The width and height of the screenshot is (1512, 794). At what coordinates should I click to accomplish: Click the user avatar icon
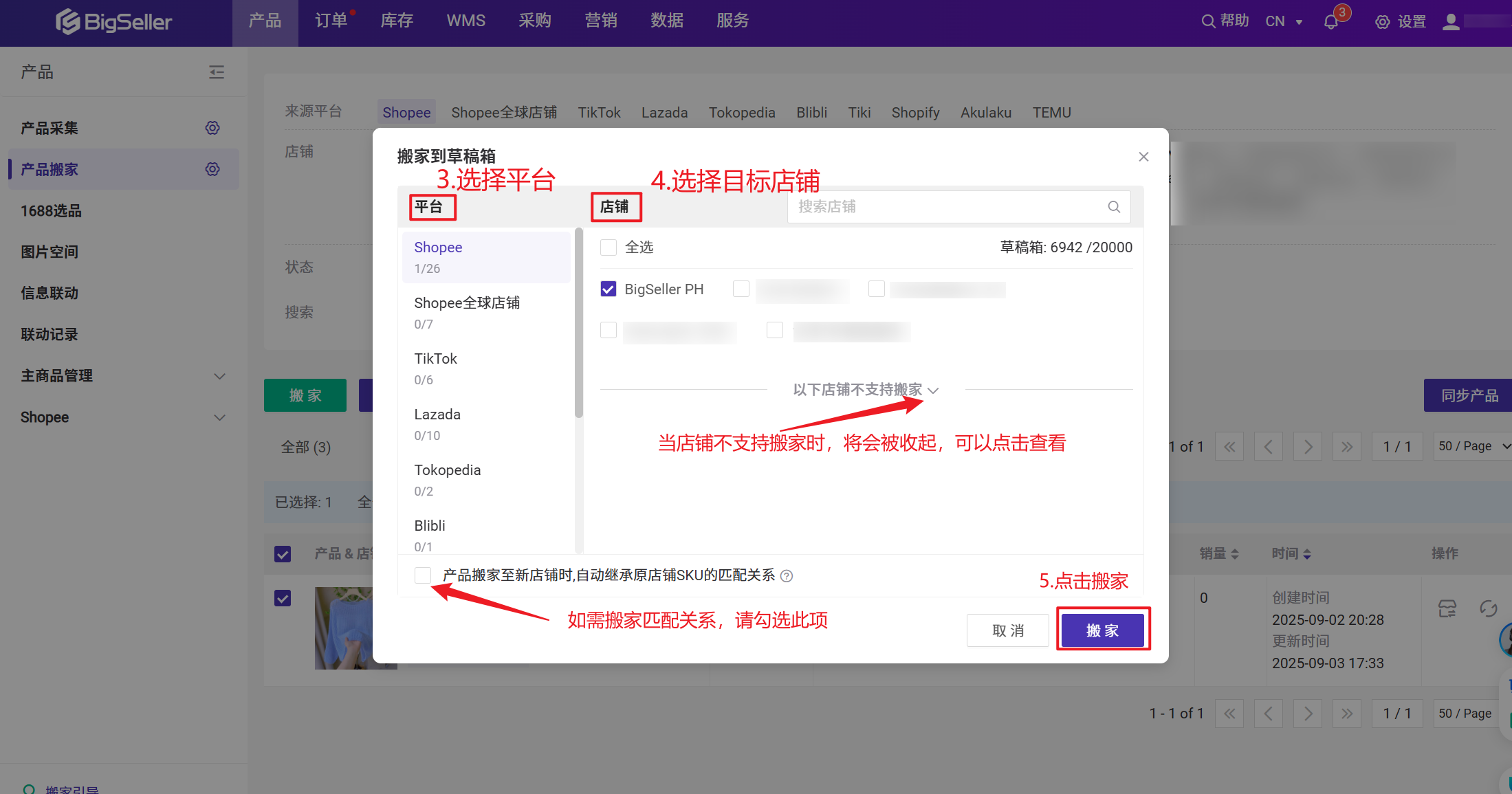coord(1451,22)
